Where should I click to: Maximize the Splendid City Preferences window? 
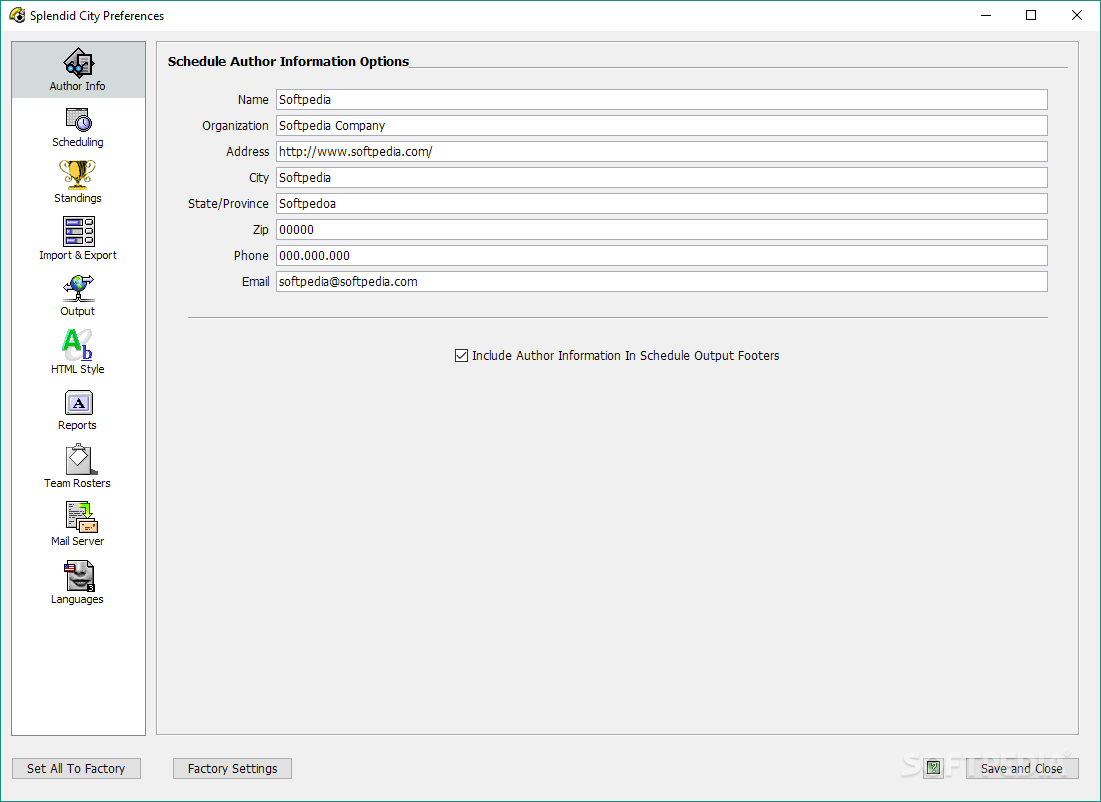pyautogui.click(x=1031, y=15)
